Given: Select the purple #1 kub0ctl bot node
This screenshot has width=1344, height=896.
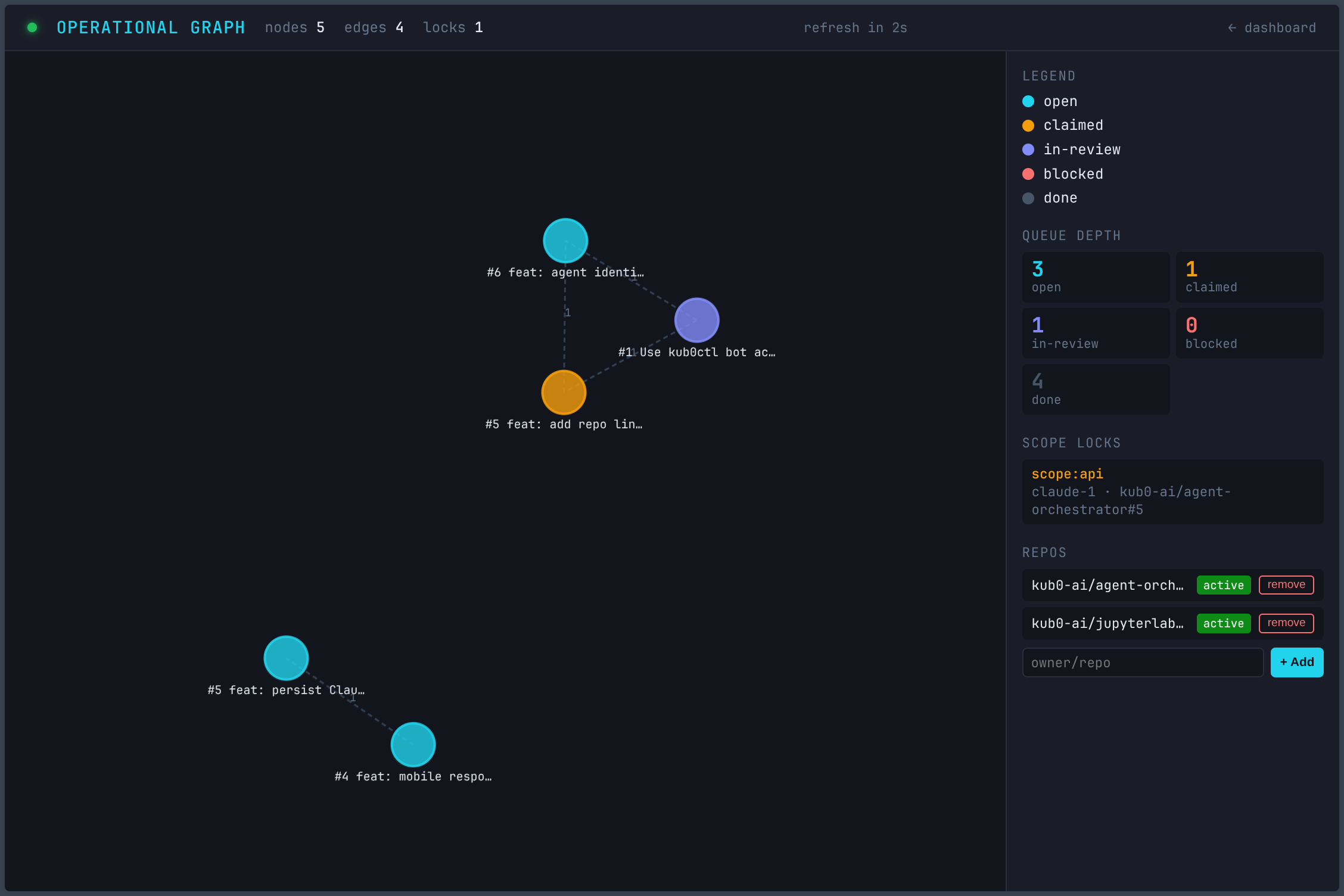Looking at the screenshot, I should 696,320.
